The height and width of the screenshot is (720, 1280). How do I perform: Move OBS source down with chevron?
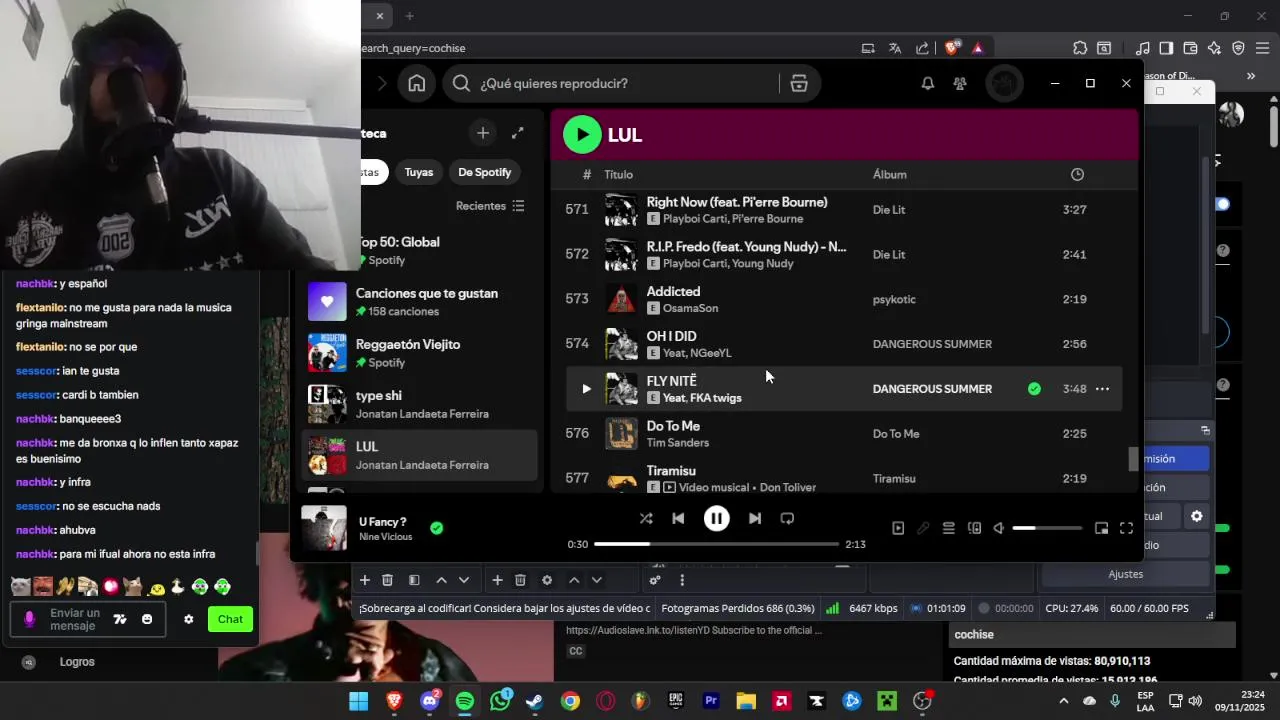597,580
